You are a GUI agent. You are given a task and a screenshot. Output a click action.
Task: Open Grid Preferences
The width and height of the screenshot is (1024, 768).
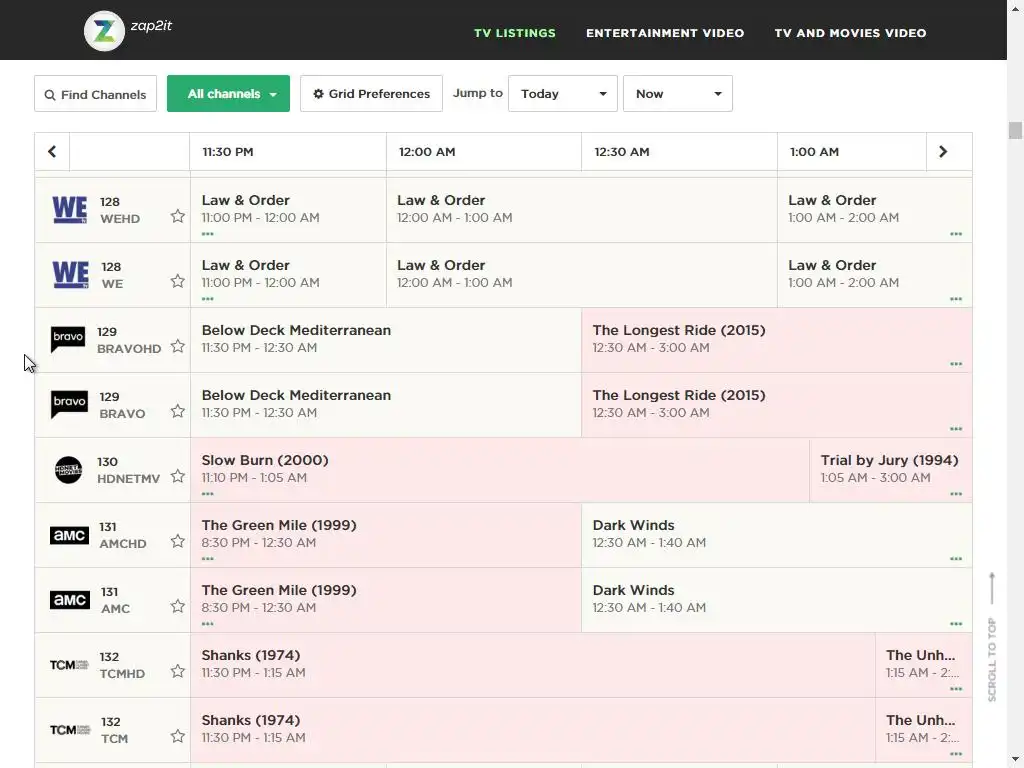[x=371, y=93]
